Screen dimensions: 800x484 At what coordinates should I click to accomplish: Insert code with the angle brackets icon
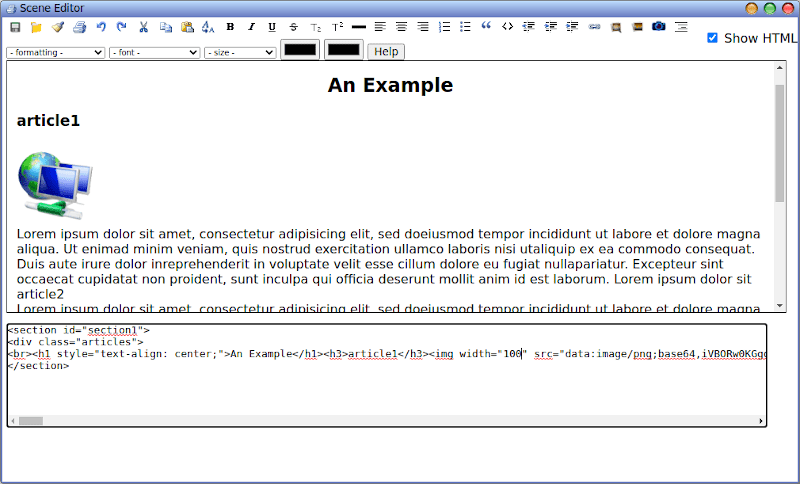coord(507,27)
